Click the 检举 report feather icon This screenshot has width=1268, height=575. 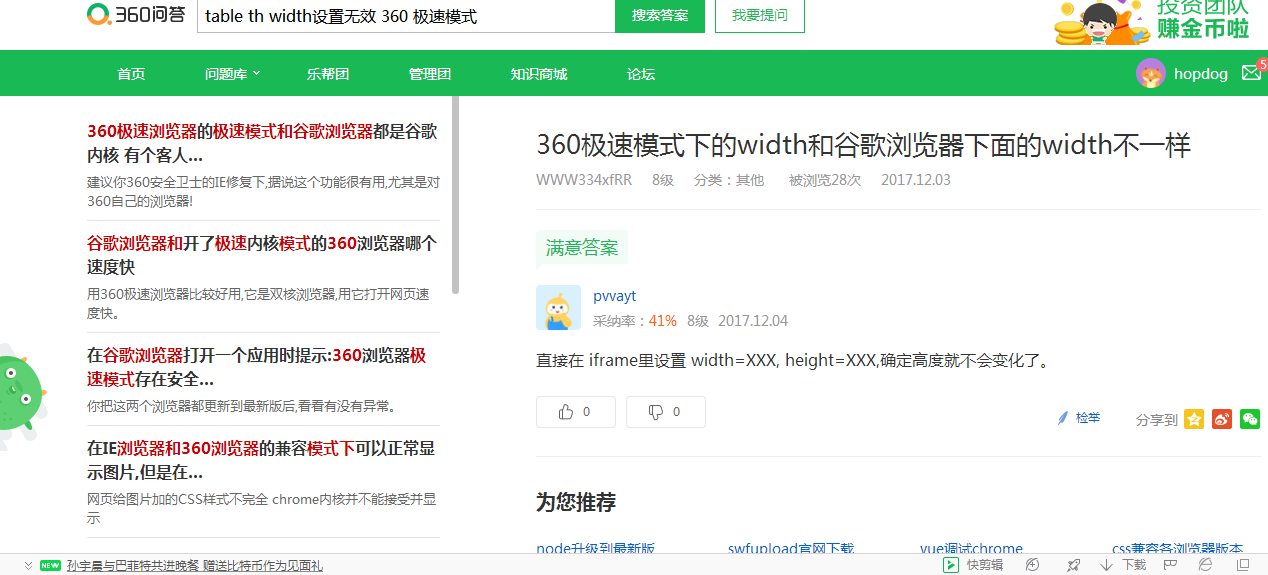(1063, 418)
